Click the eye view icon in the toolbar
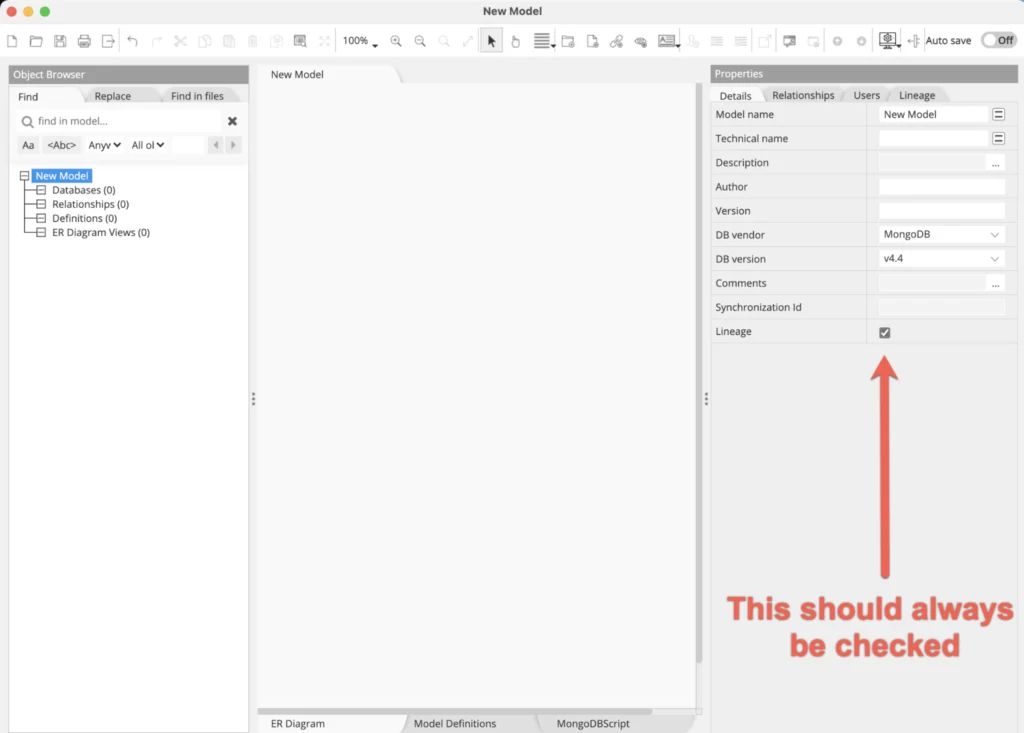The image size is (1024, 733). point(641,41)
